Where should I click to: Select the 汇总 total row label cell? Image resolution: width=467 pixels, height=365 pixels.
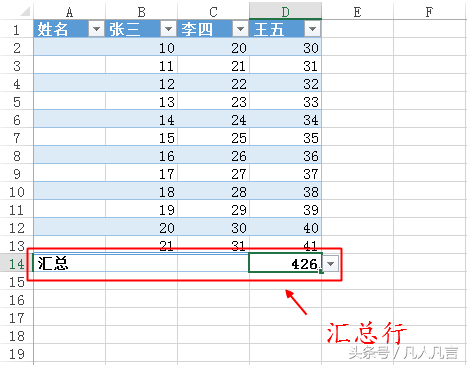pyautogui.click(x=69, y=264)
